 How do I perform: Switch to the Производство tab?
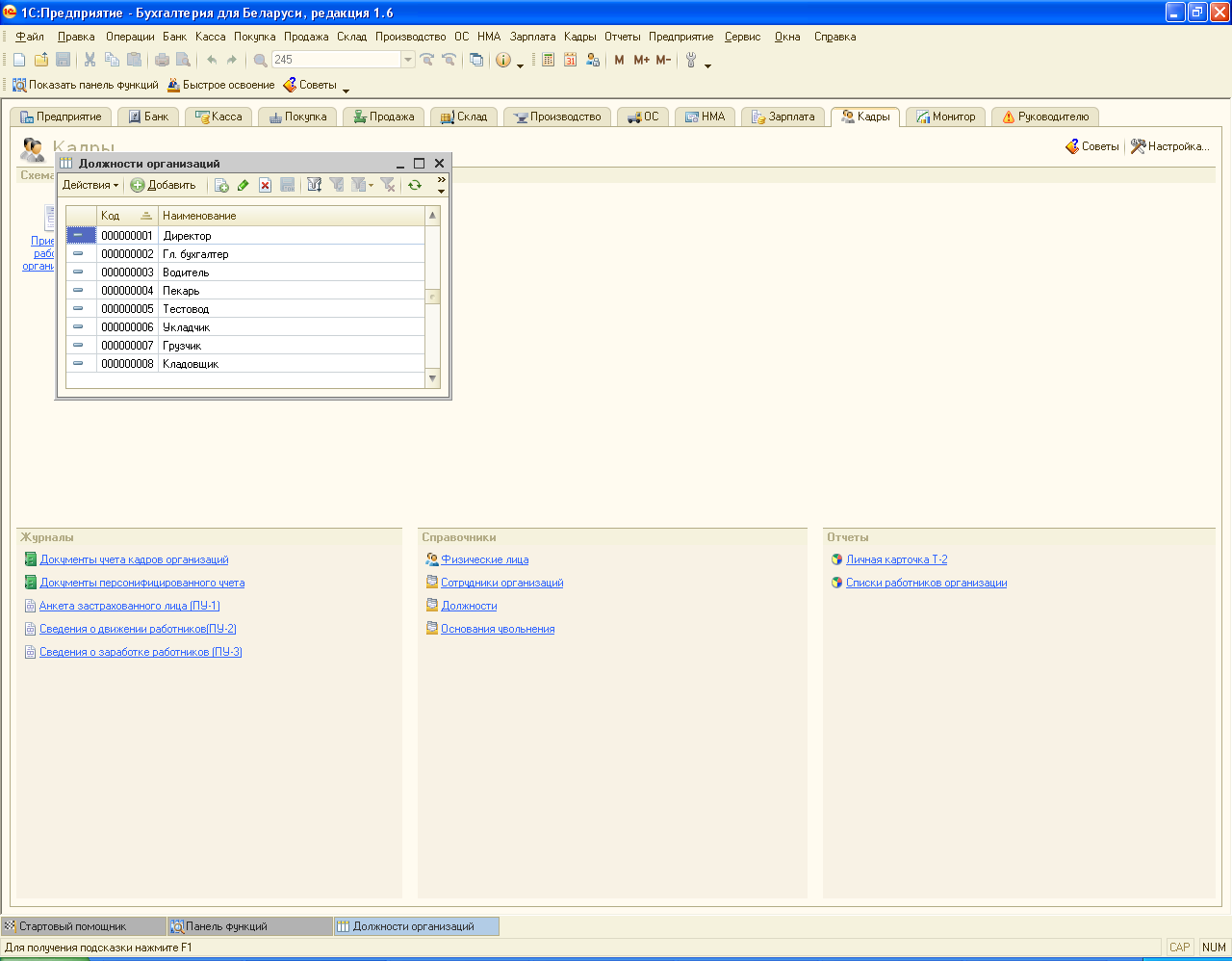[x=557, y=117]
